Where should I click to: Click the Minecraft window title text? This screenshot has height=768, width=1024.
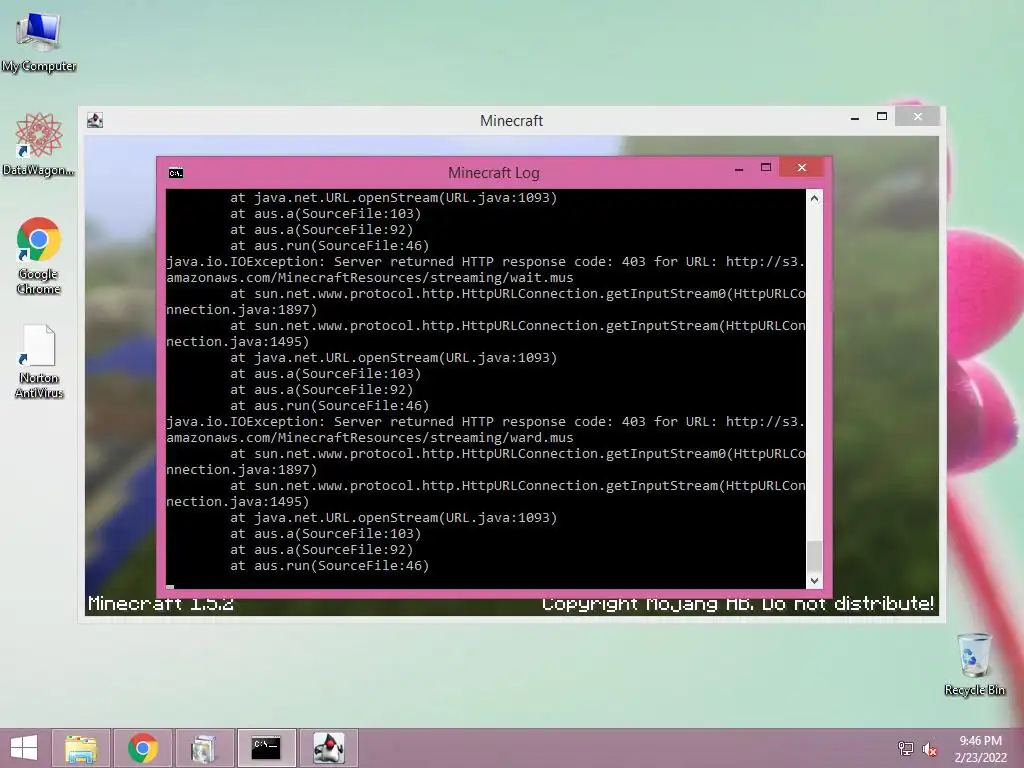pos(511,121)
